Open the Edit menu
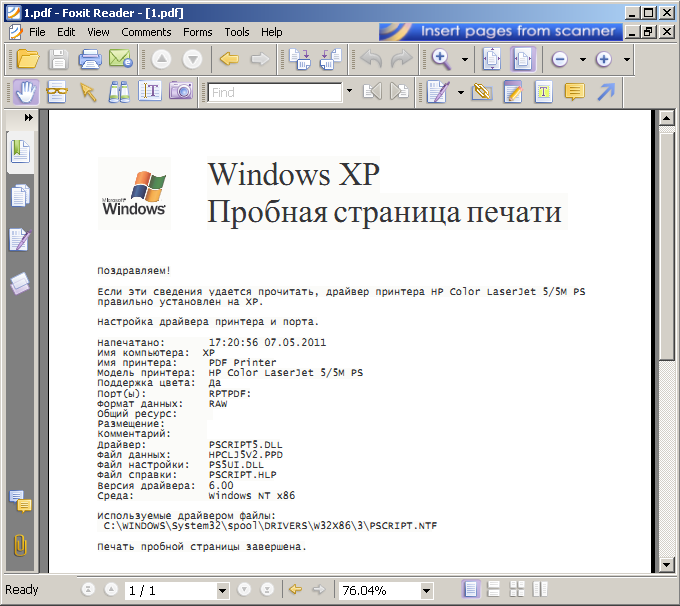This screenshot has width=680, height=606. click(66, 32)
